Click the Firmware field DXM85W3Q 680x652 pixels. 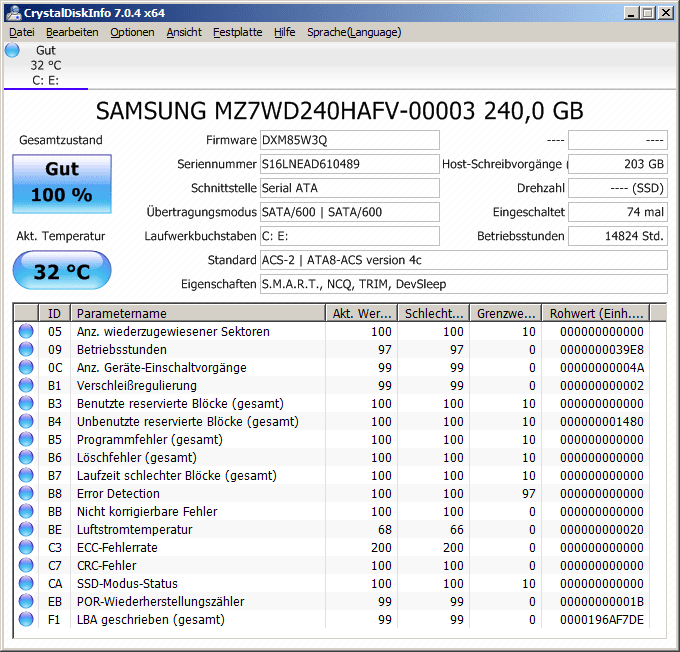click(x=350, y=140)
